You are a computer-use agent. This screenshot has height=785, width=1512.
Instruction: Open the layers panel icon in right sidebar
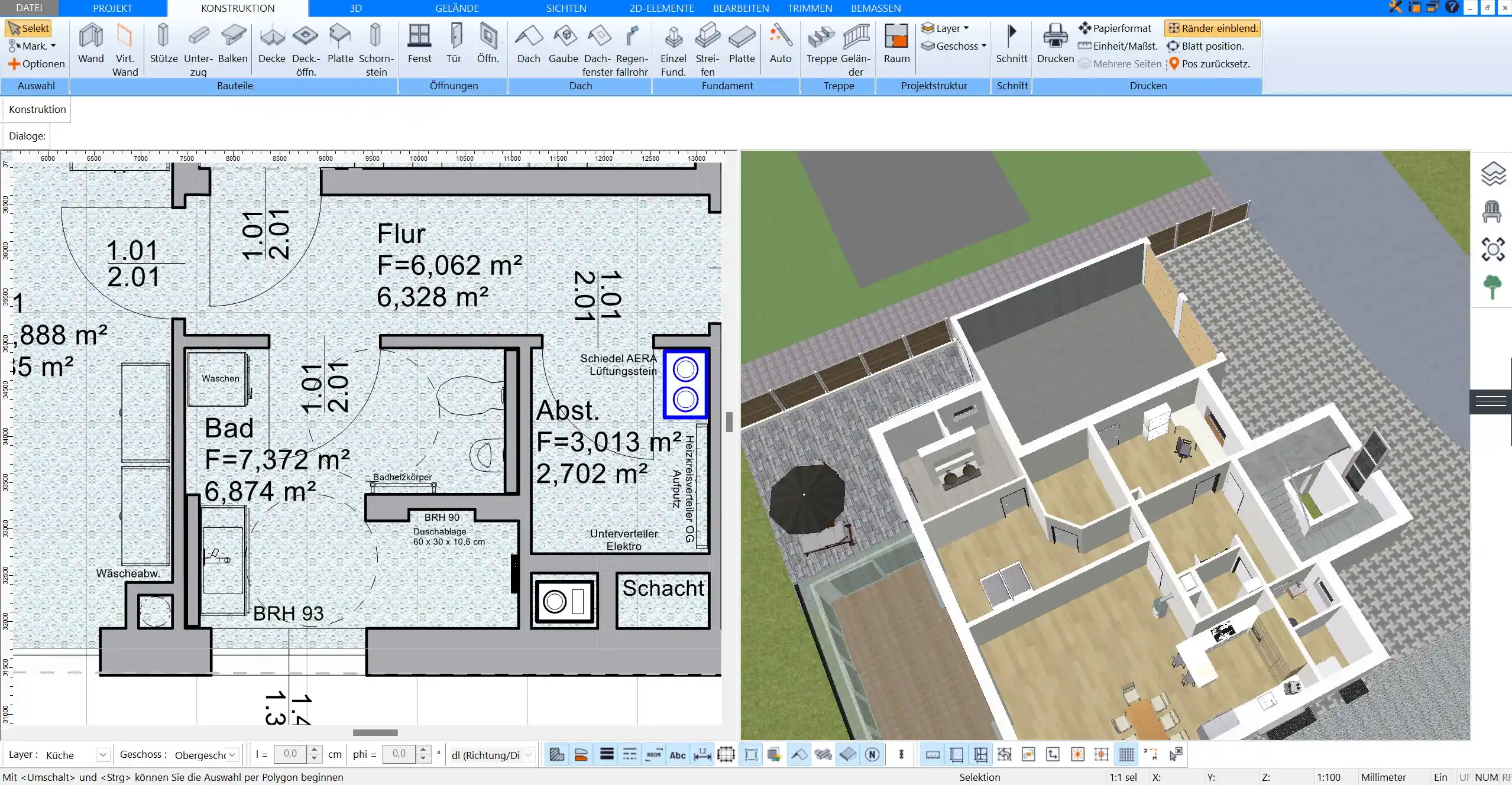pos(1493,174)
